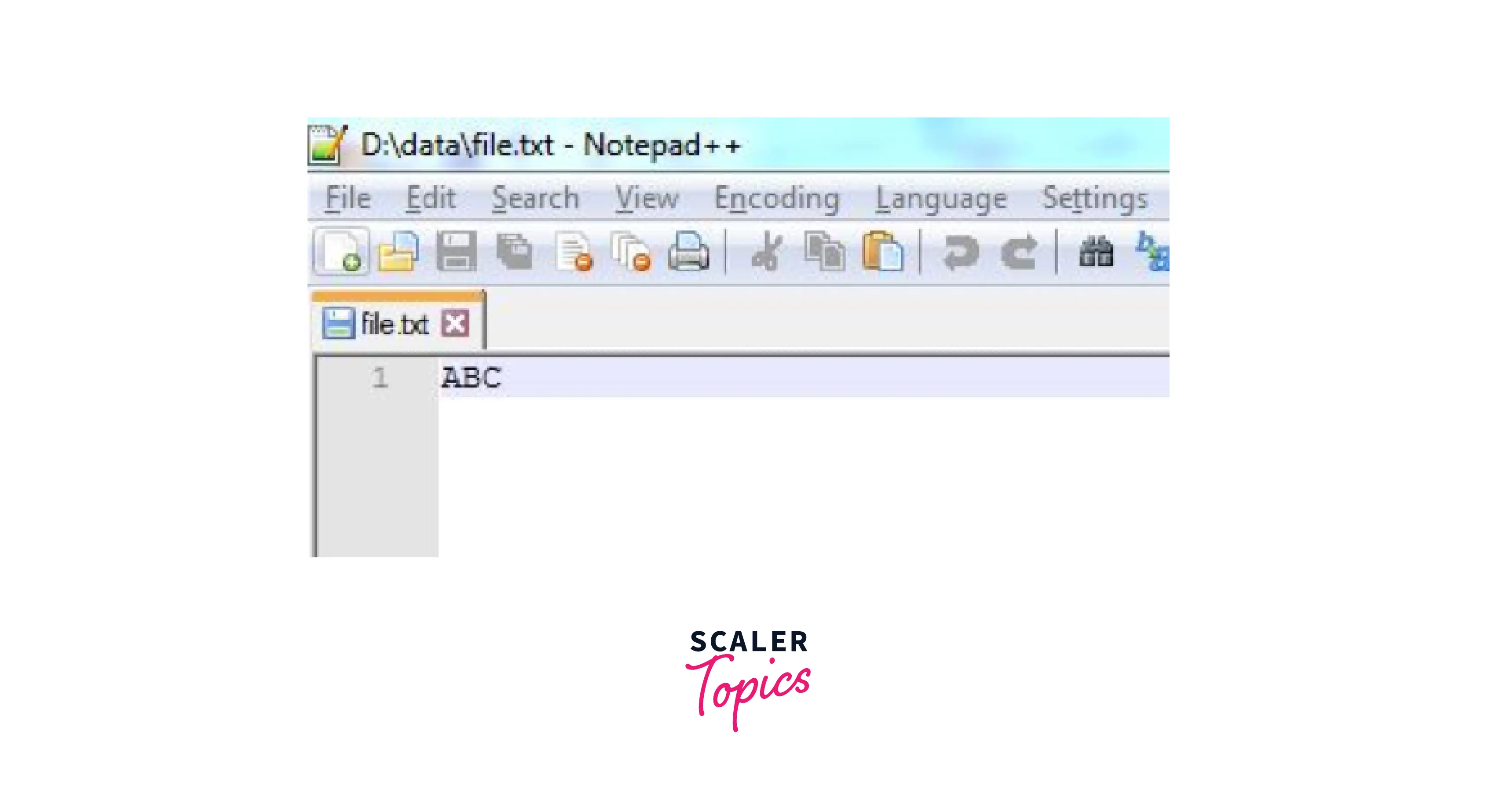The height and width of the screenshot is (812, 1496).
Task: Create a new document with New icon
Action: [341, 251]
